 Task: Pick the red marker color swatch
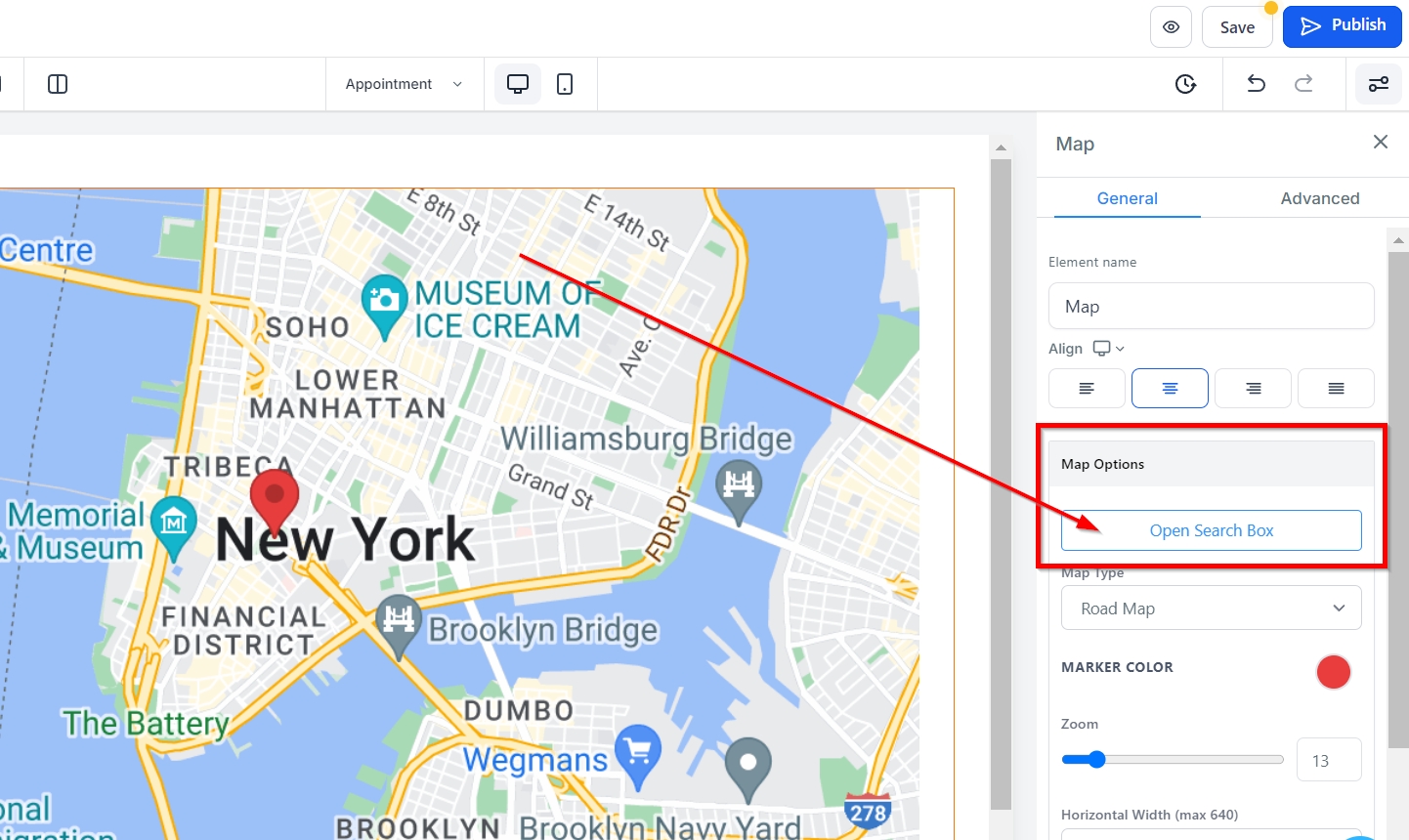coord(1333,672)
